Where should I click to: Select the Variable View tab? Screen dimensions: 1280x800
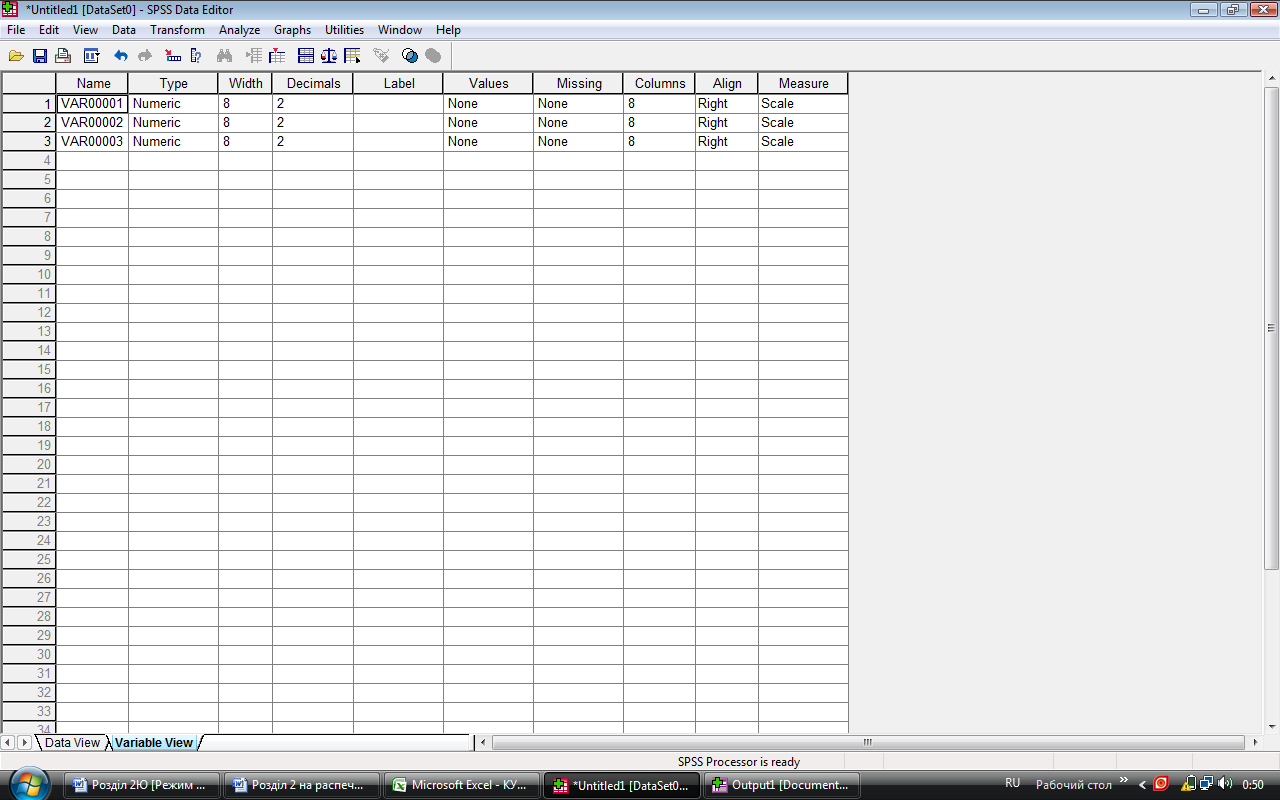153,743
